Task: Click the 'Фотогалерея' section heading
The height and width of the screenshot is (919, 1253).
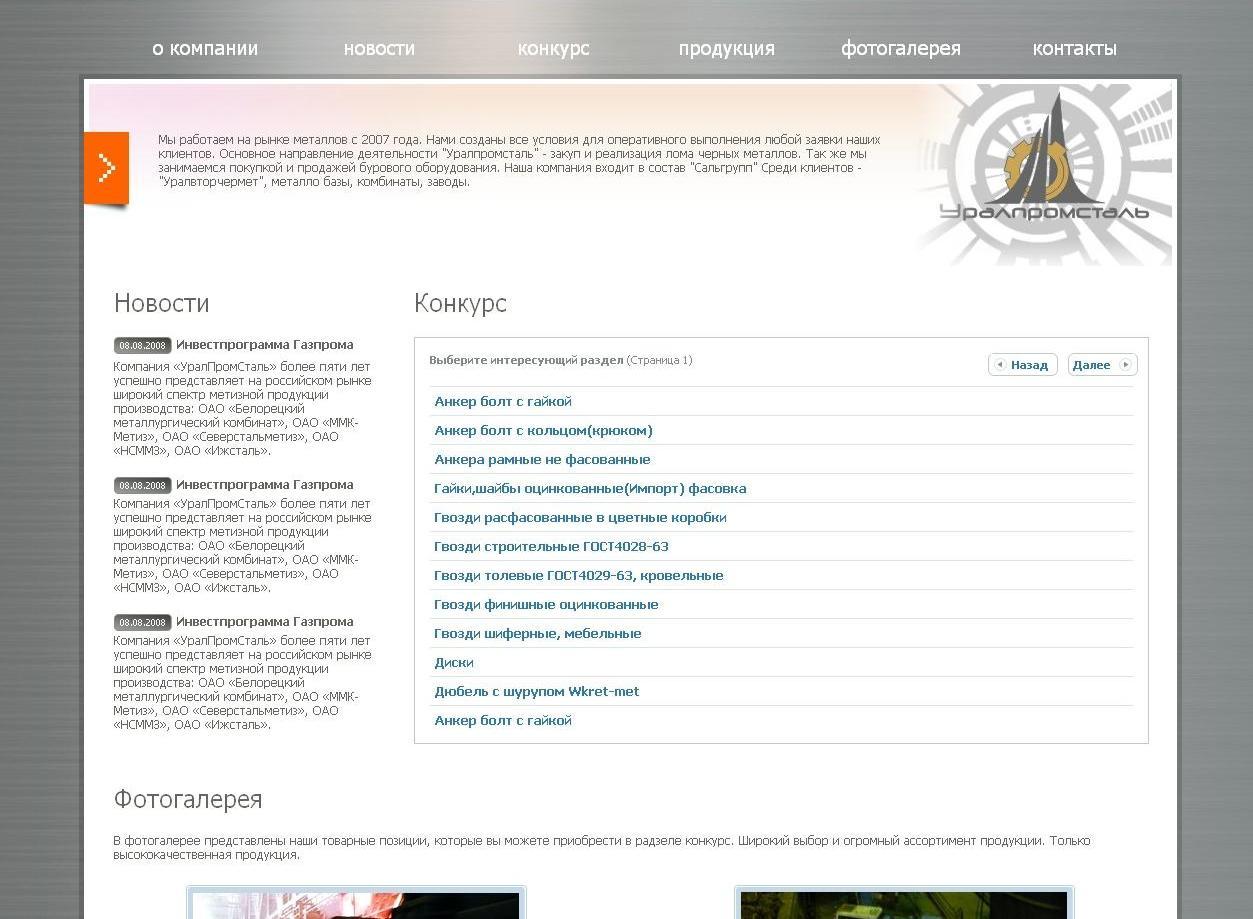Action: click(188, 800)
